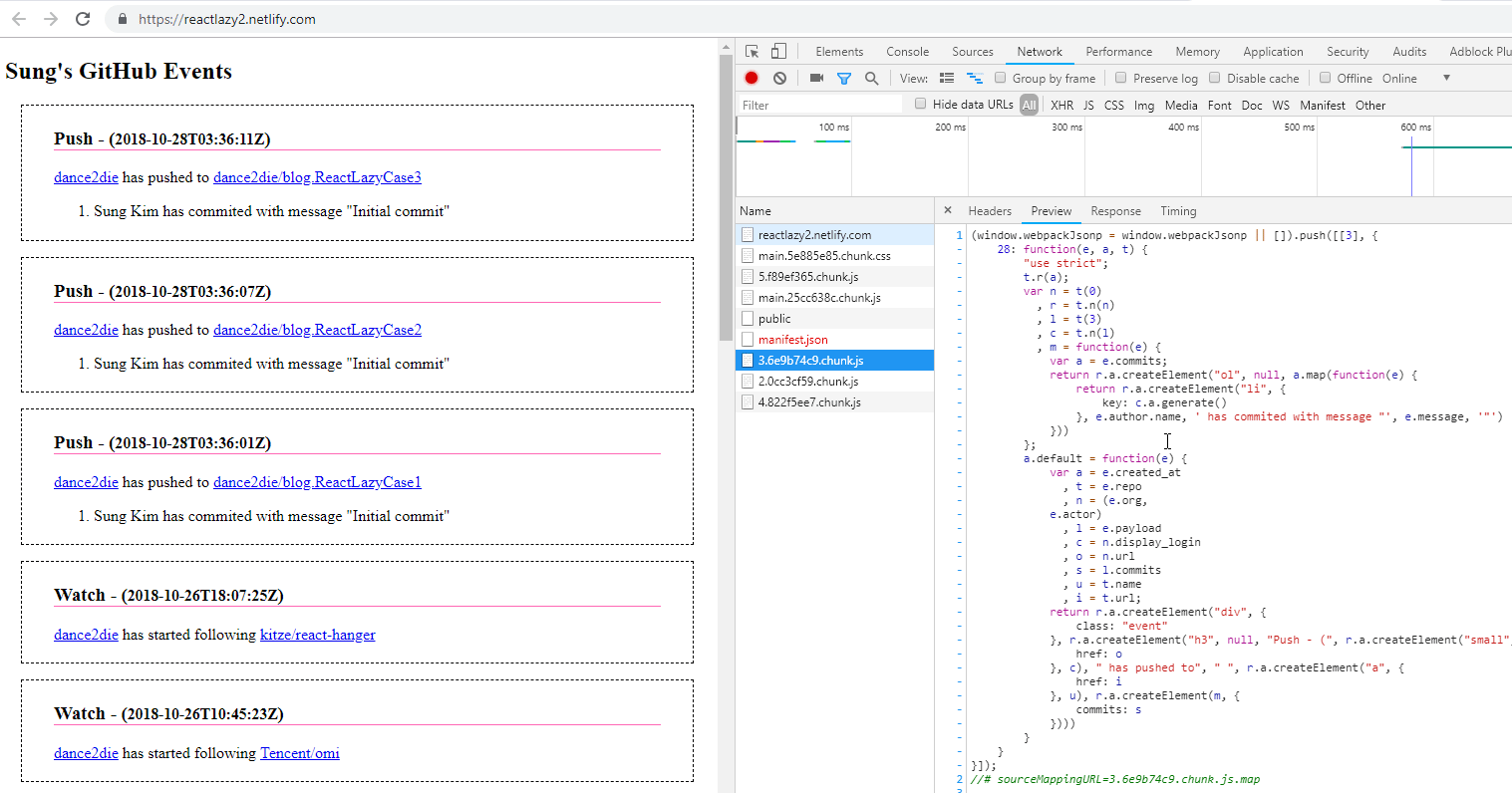Clear the network log
Viewport: 1512px width, 793px height.
(779, 78)
